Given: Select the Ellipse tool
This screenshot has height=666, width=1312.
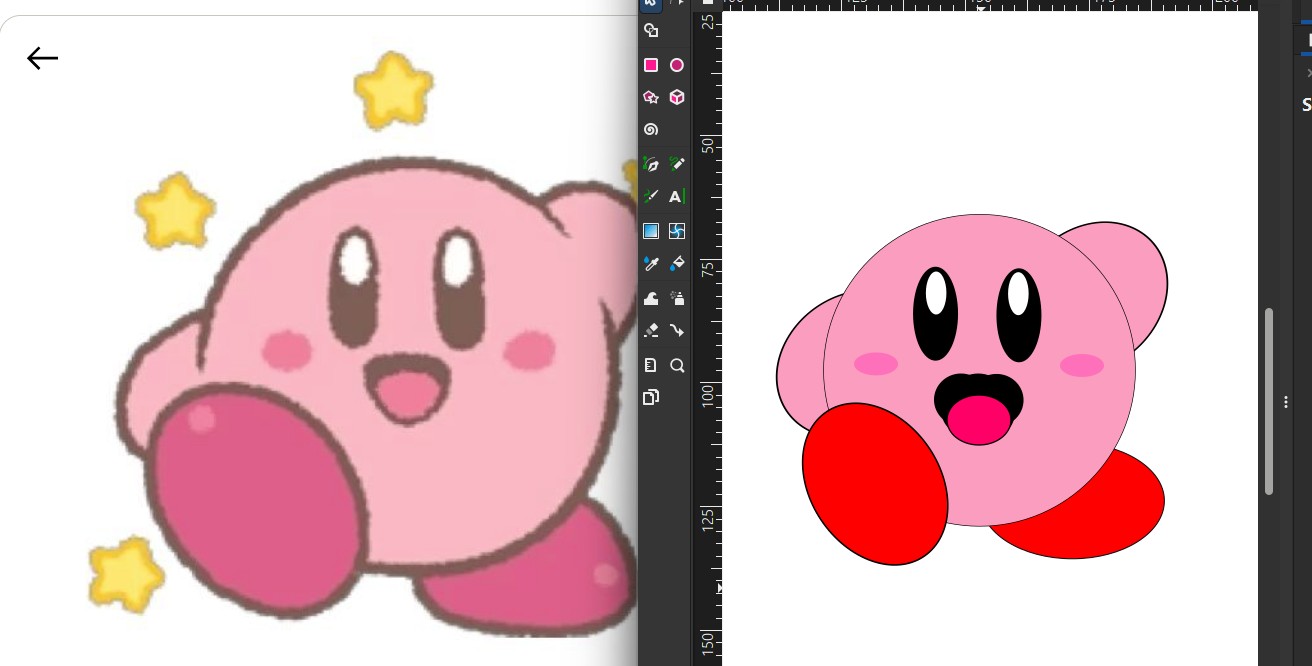Looking at the screenshot, I should coord(677,65).
